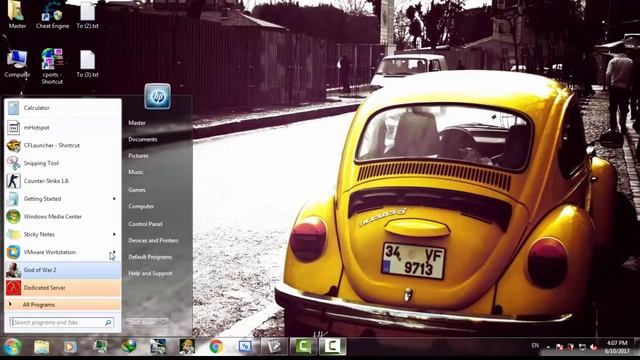Expand the Sticky Notes jump list arrow

[114, 234]
